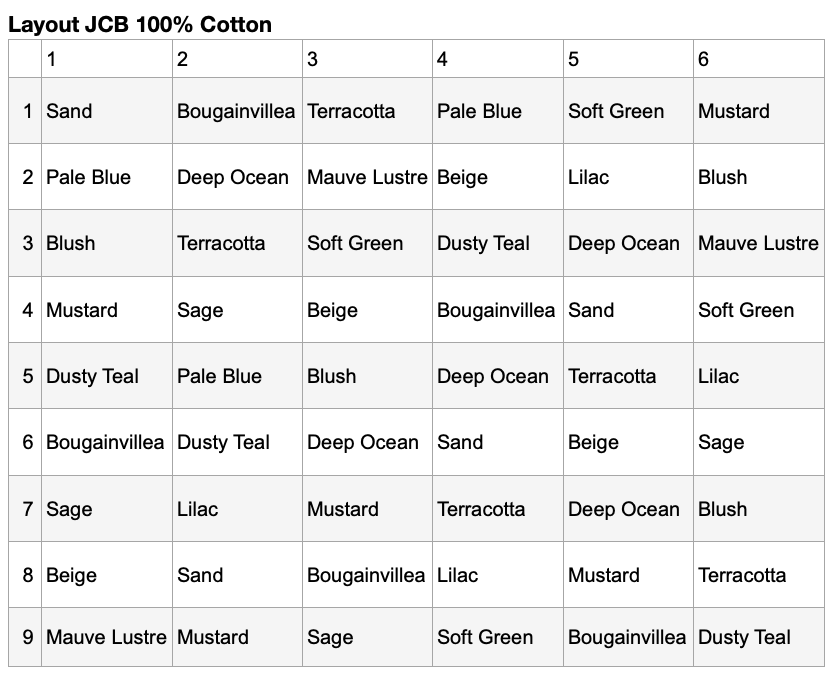Image resolution: width=838 pixels, height=688 pixels.
Task: Select row header 9
Action: tap(25, 637)
